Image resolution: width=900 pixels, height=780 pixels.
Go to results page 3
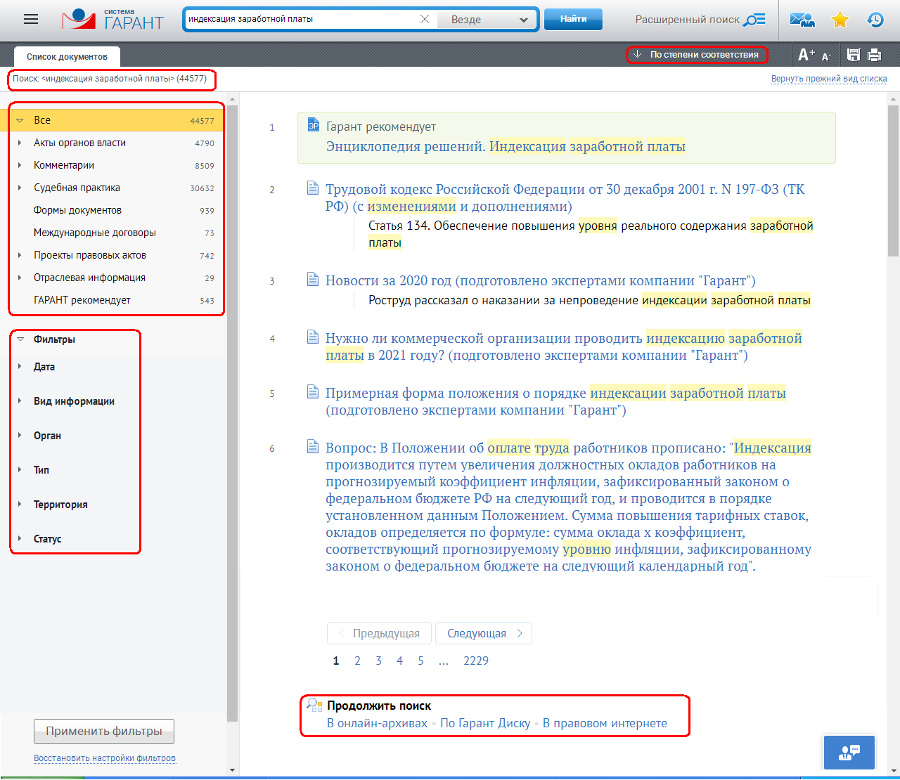[379, 661]
